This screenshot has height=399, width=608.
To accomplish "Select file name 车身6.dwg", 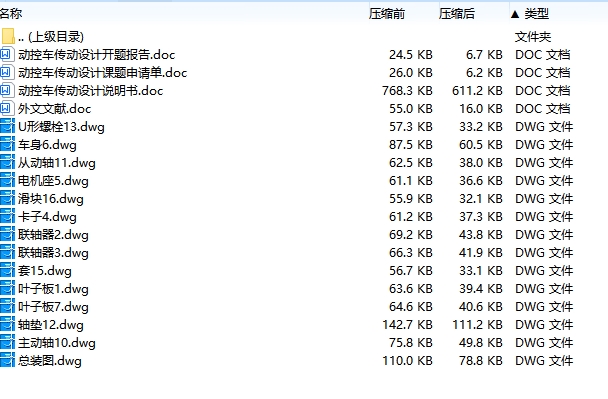I will [47, 145].
